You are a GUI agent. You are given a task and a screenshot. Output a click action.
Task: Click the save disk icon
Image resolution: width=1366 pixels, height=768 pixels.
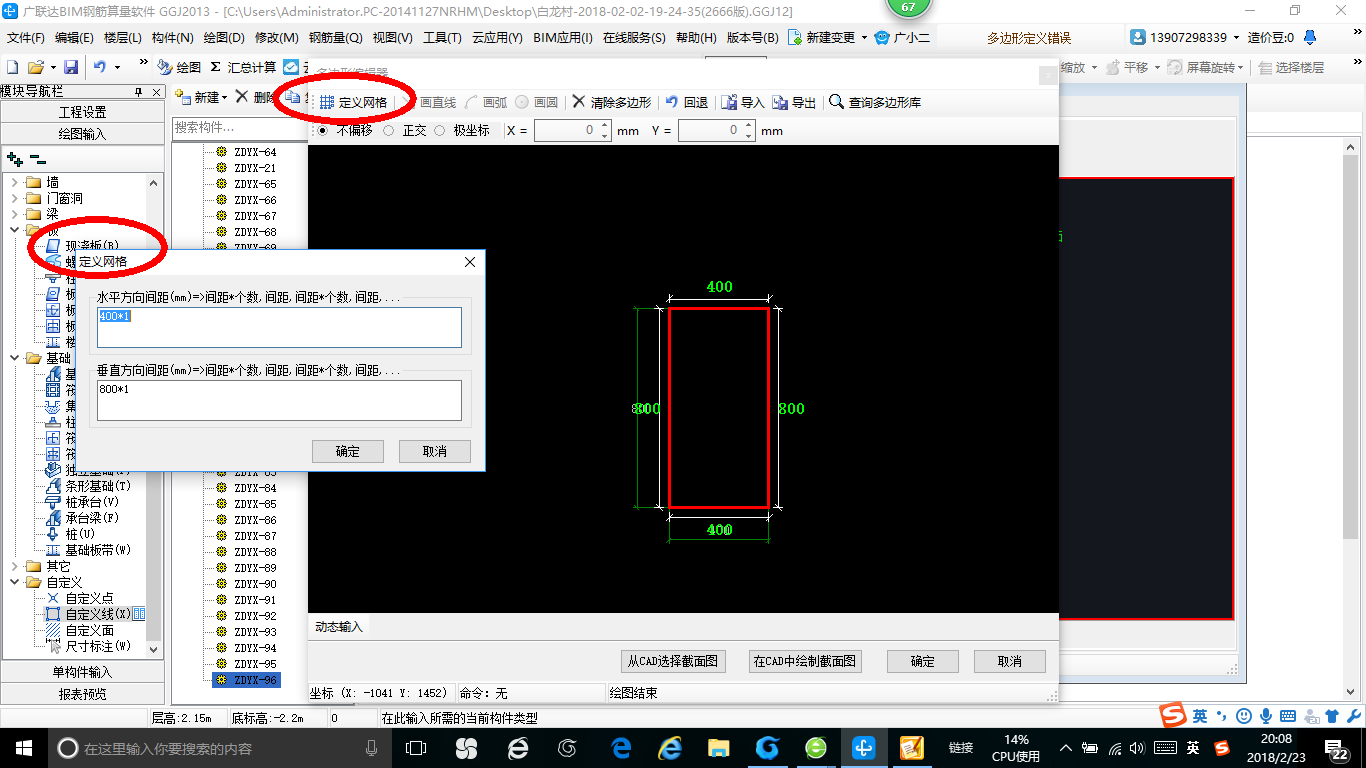coord(71,67)
